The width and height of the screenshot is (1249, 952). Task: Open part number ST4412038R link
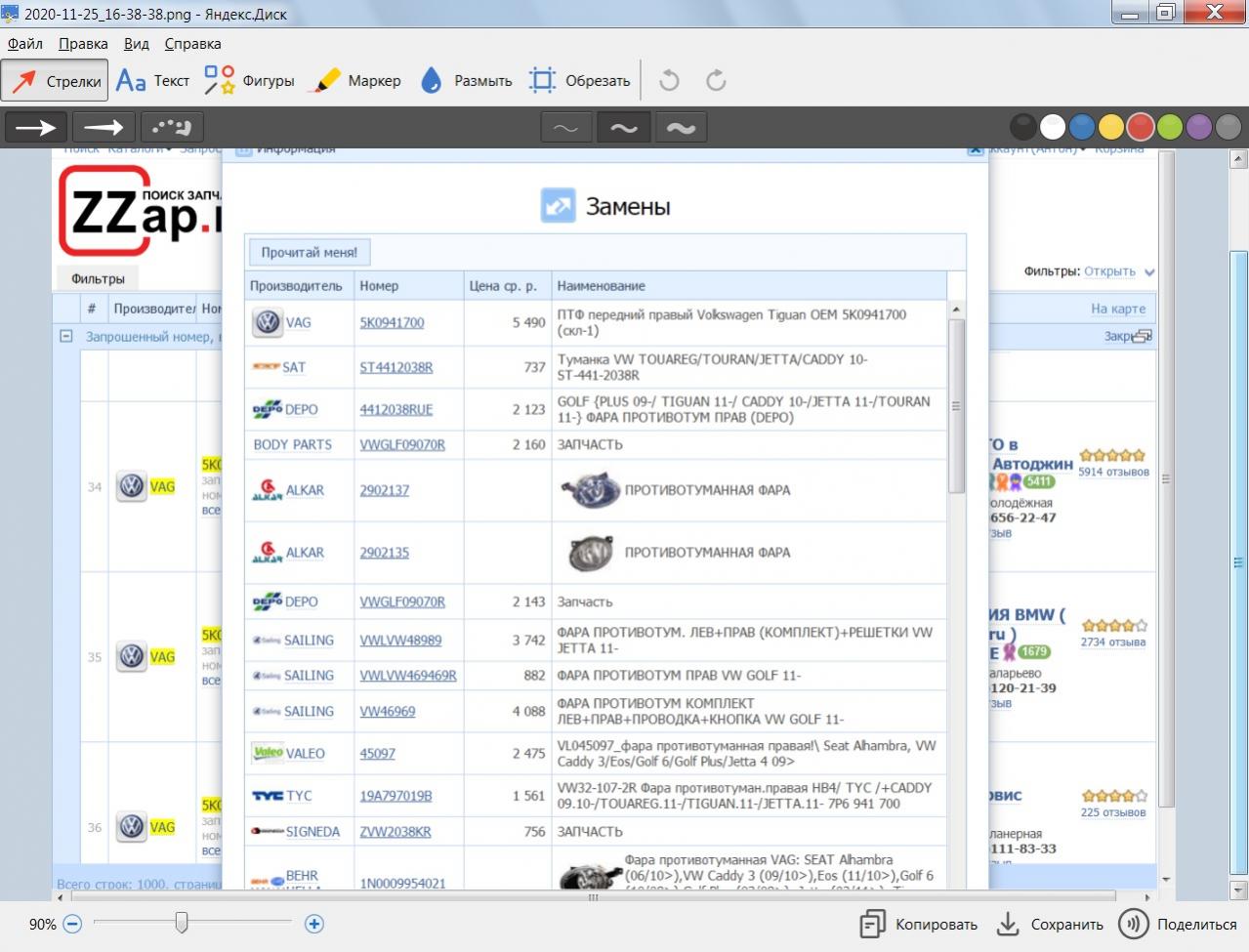(396, 367)
